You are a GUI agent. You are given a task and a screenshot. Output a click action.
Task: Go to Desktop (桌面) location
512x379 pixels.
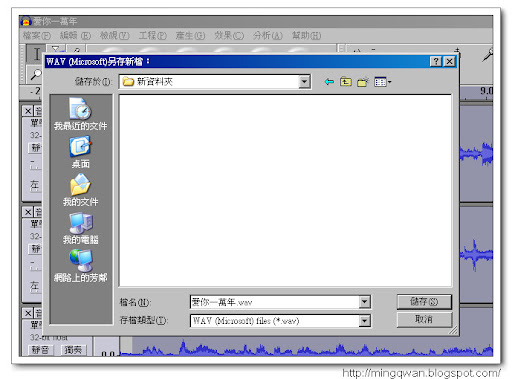click(80, 152)
